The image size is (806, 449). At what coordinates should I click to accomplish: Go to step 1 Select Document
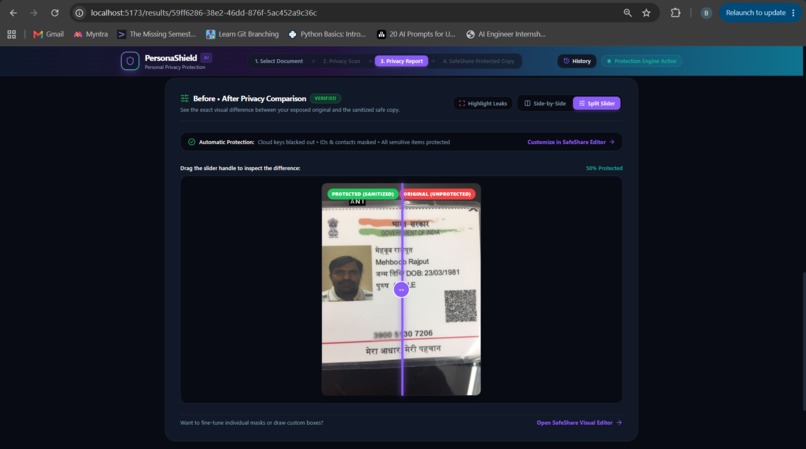pos(279,61)
